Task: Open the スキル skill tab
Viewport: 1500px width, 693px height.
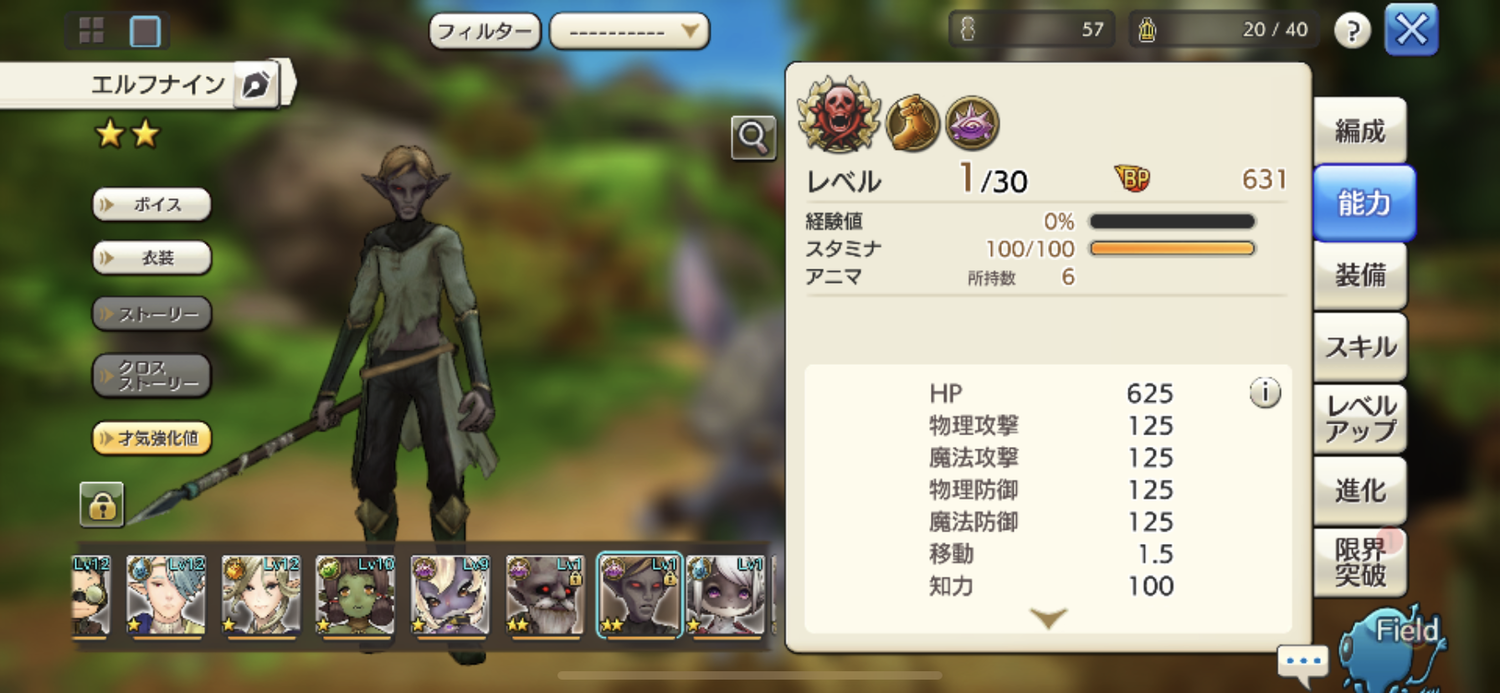Action: 1359,347
